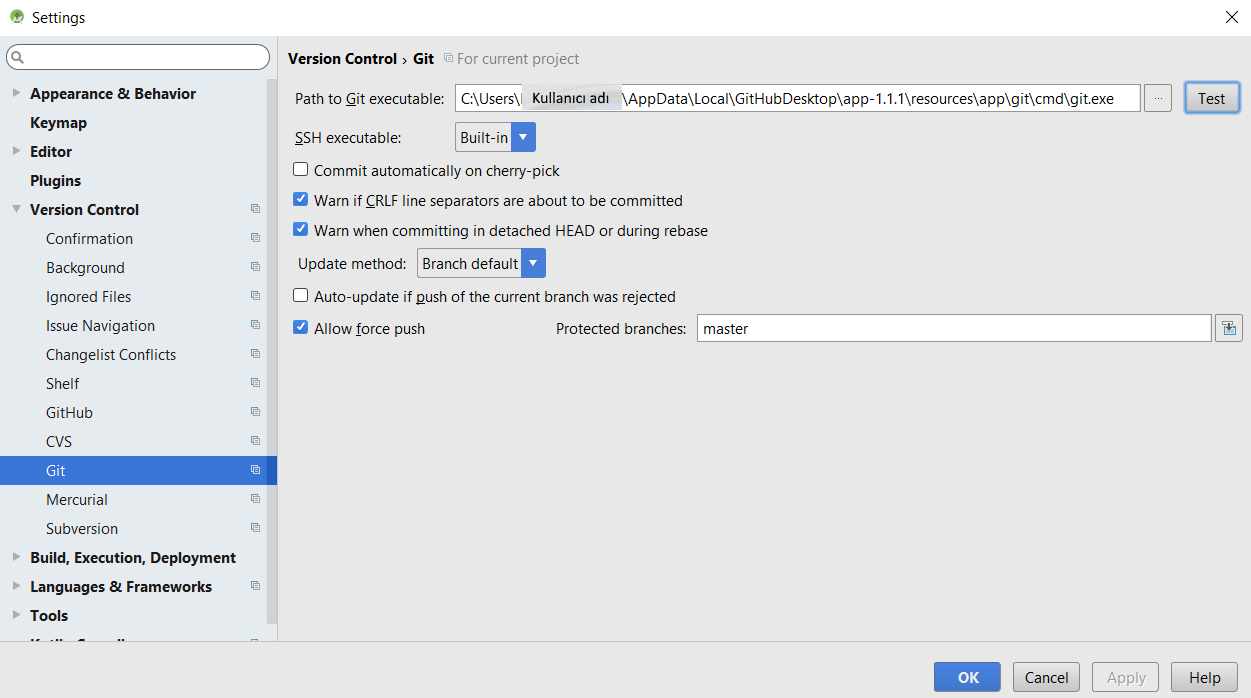Open Help for the Git settings page

[1204, 677]
